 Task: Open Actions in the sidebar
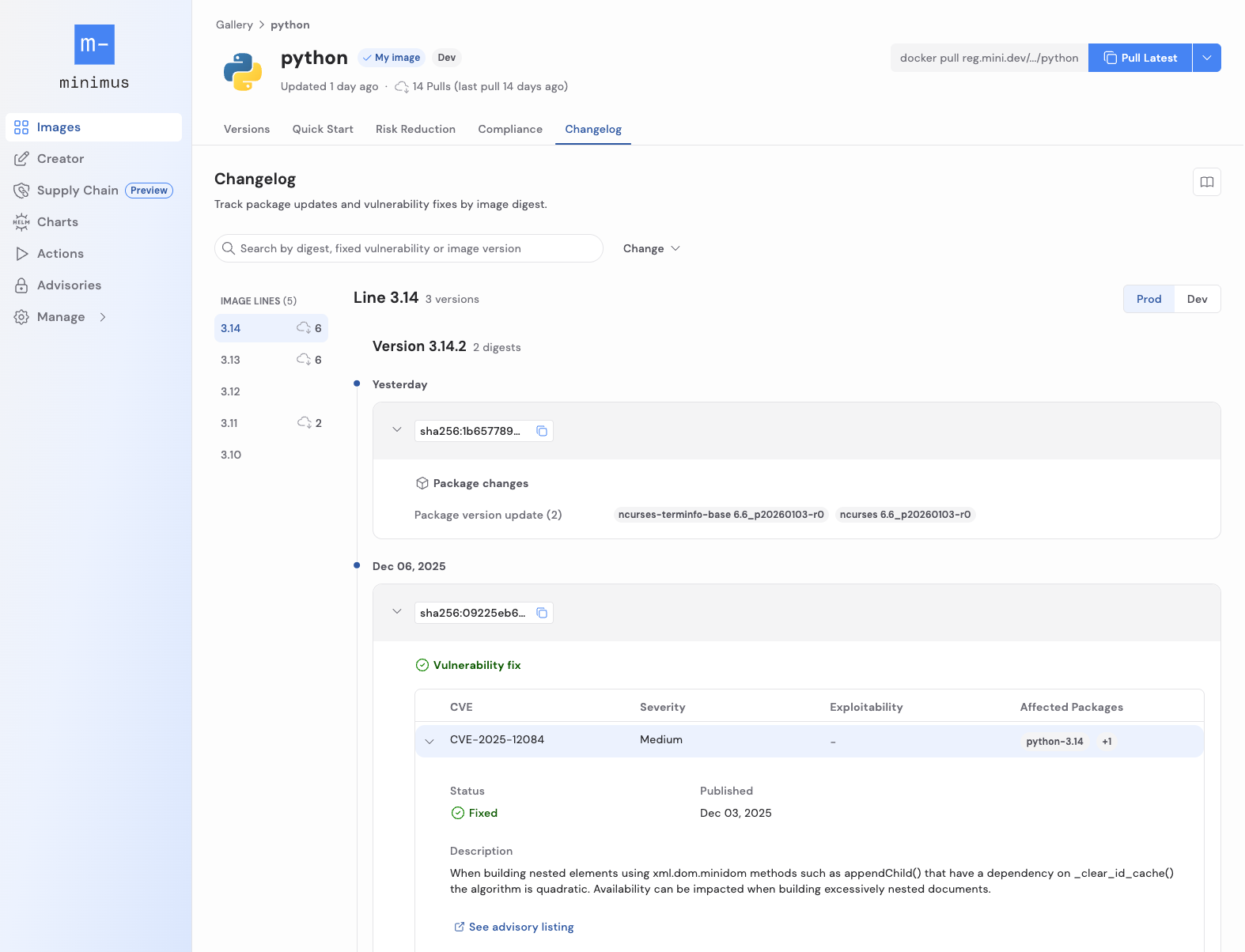[x=93, y=254]
